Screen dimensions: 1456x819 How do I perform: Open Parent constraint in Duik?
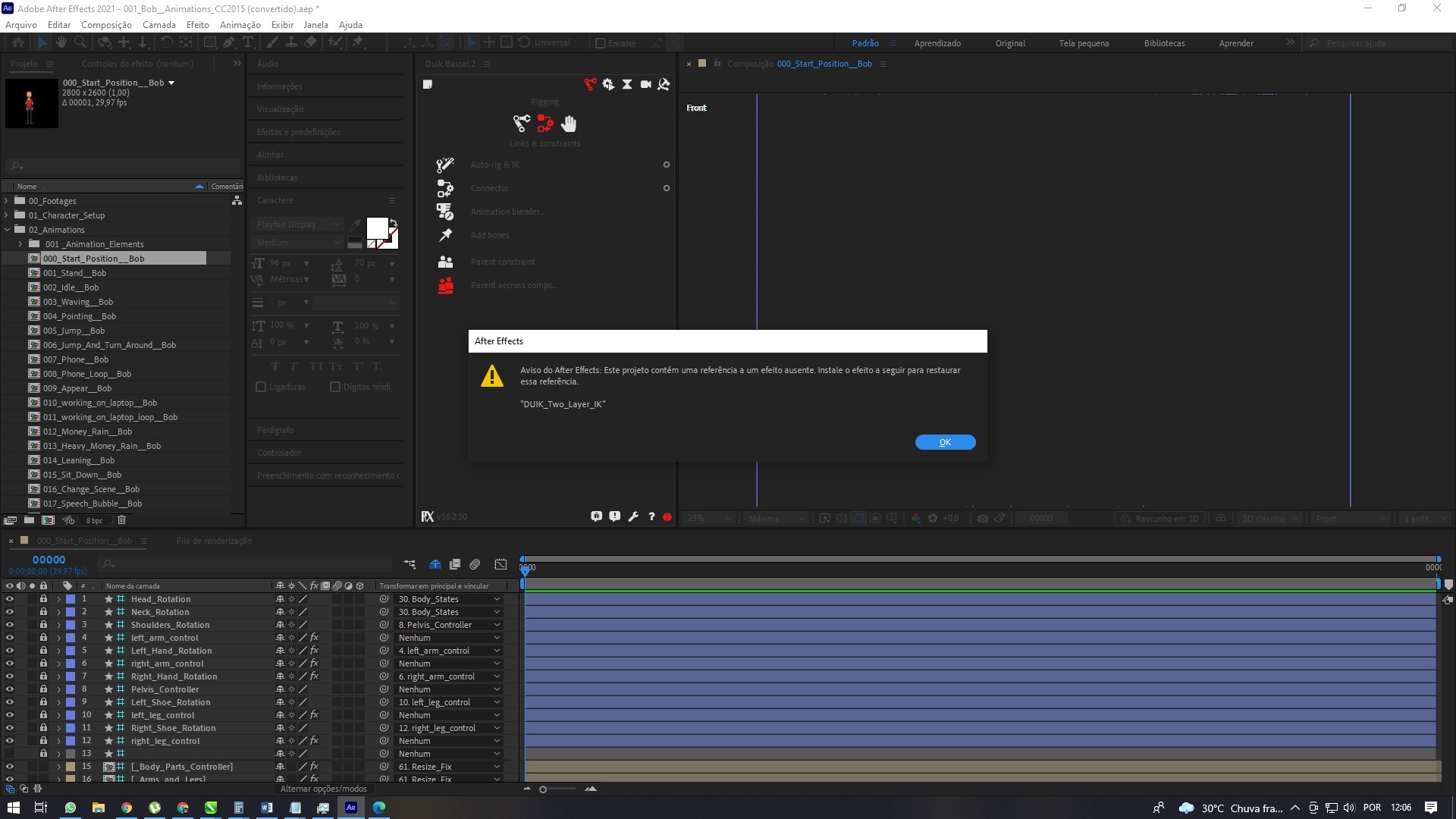point(503,262)
